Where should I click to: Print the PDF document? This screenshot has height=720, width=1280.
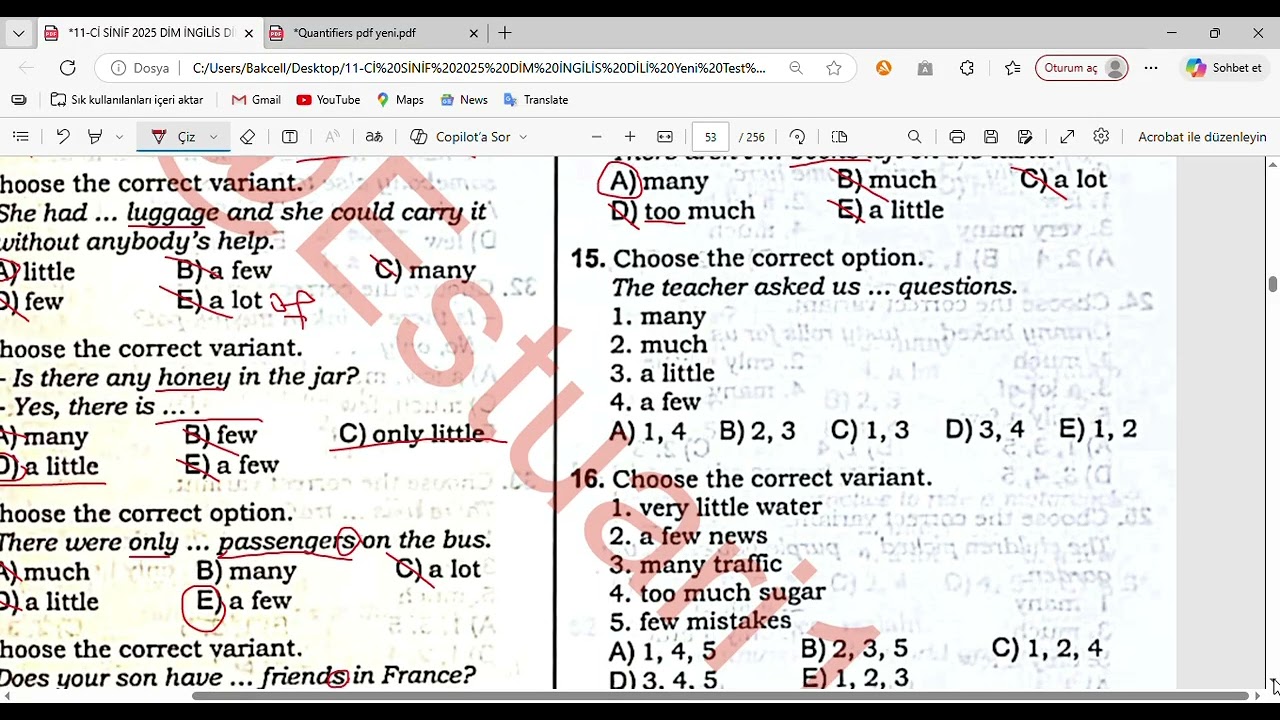[957, 137]
